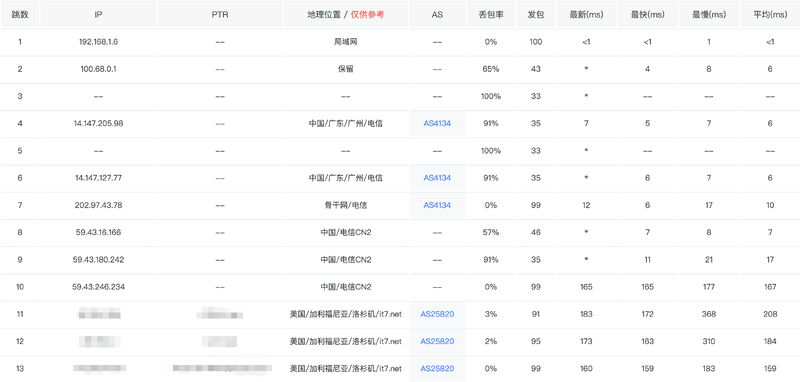Viewport: 800px width, 382px height.
Task: Click the 3% packet loss value
Action: (491, 314)
